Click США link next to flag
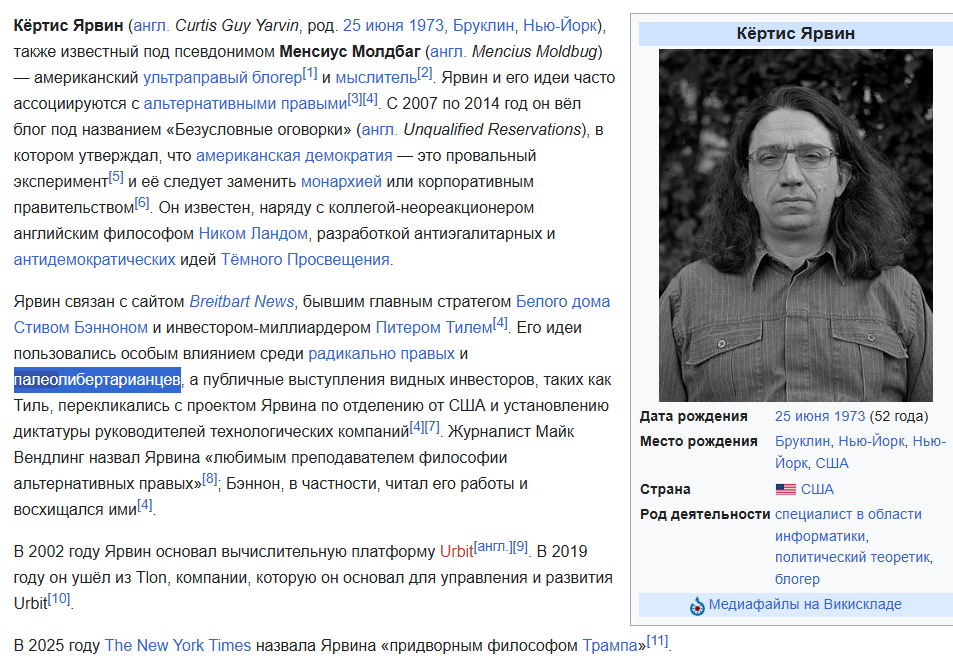 pyautogui.click(x=817, y=489)
